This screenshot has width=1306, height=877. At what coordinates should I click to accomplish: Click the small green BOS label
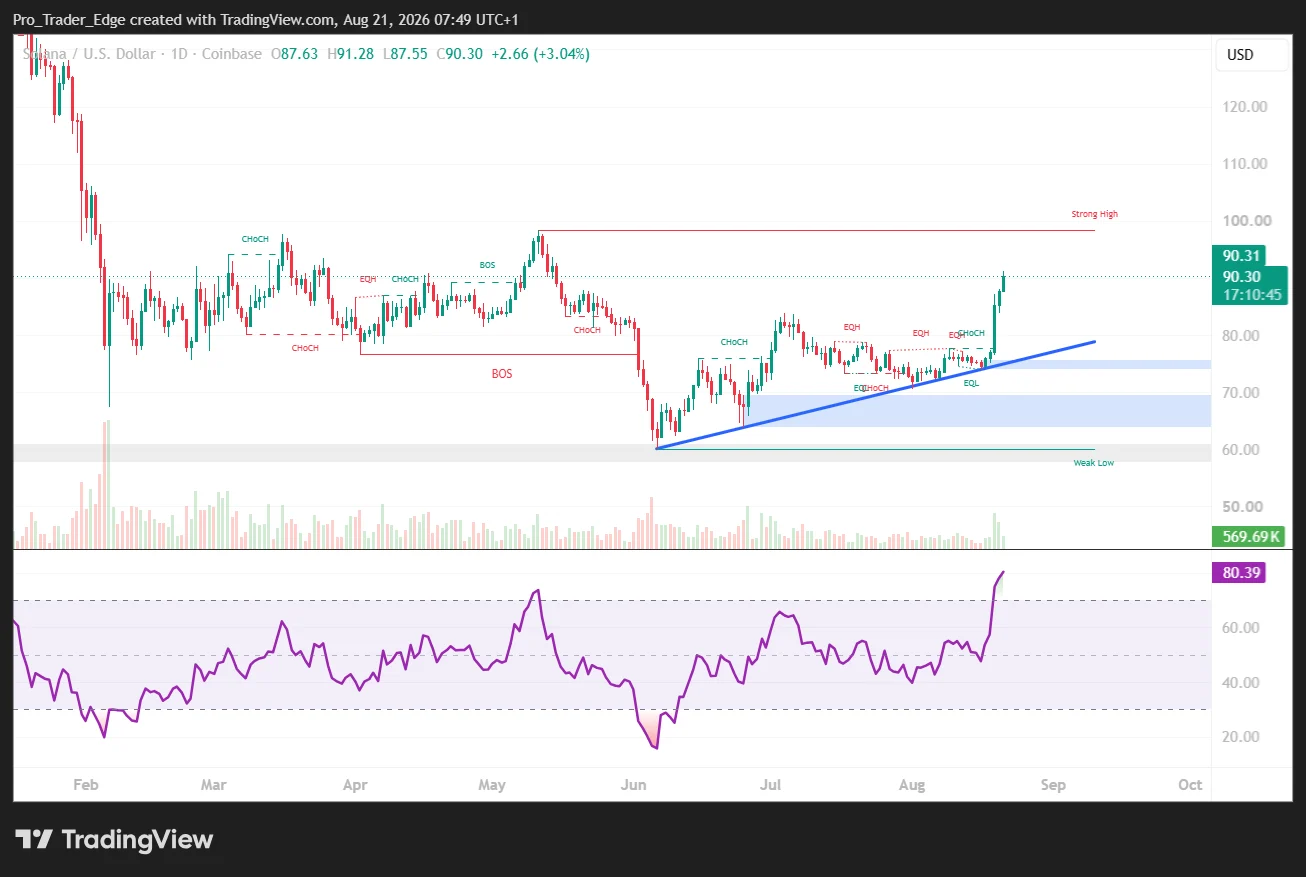487,265
